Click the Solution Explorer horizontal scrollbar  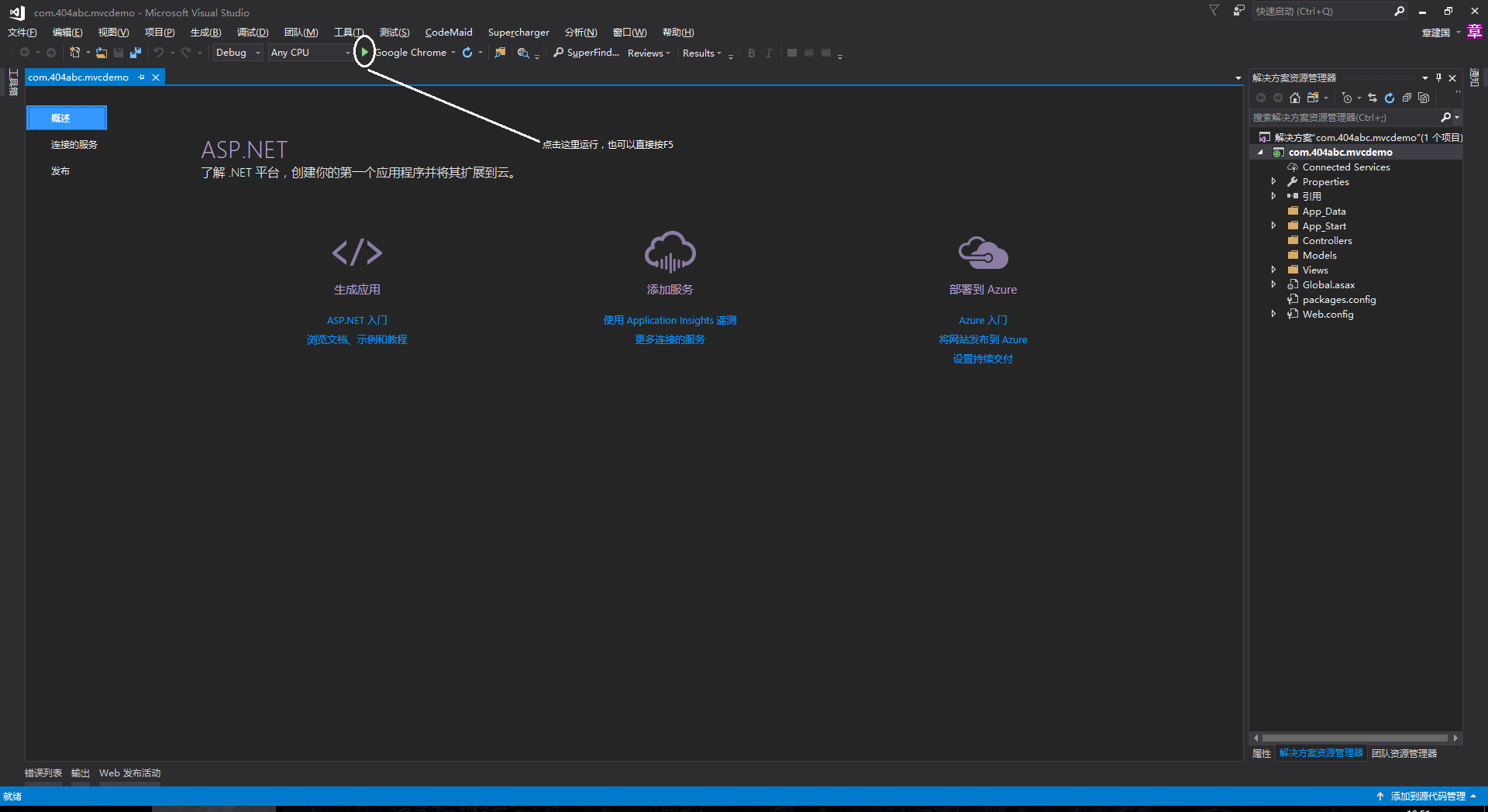coord(1355,738)
